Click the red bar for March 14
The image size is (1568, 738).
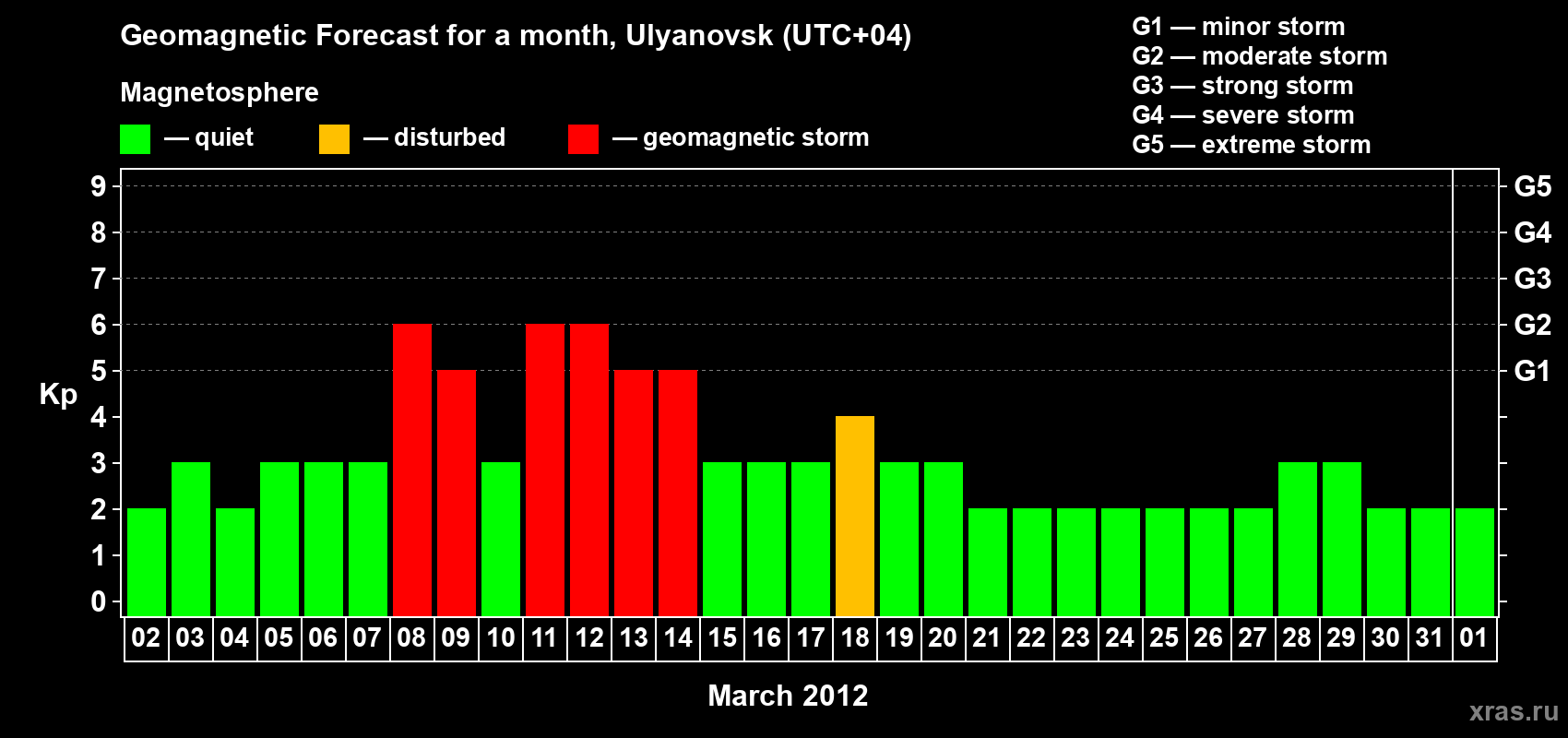pyautogui.click(x=678, y=494)
